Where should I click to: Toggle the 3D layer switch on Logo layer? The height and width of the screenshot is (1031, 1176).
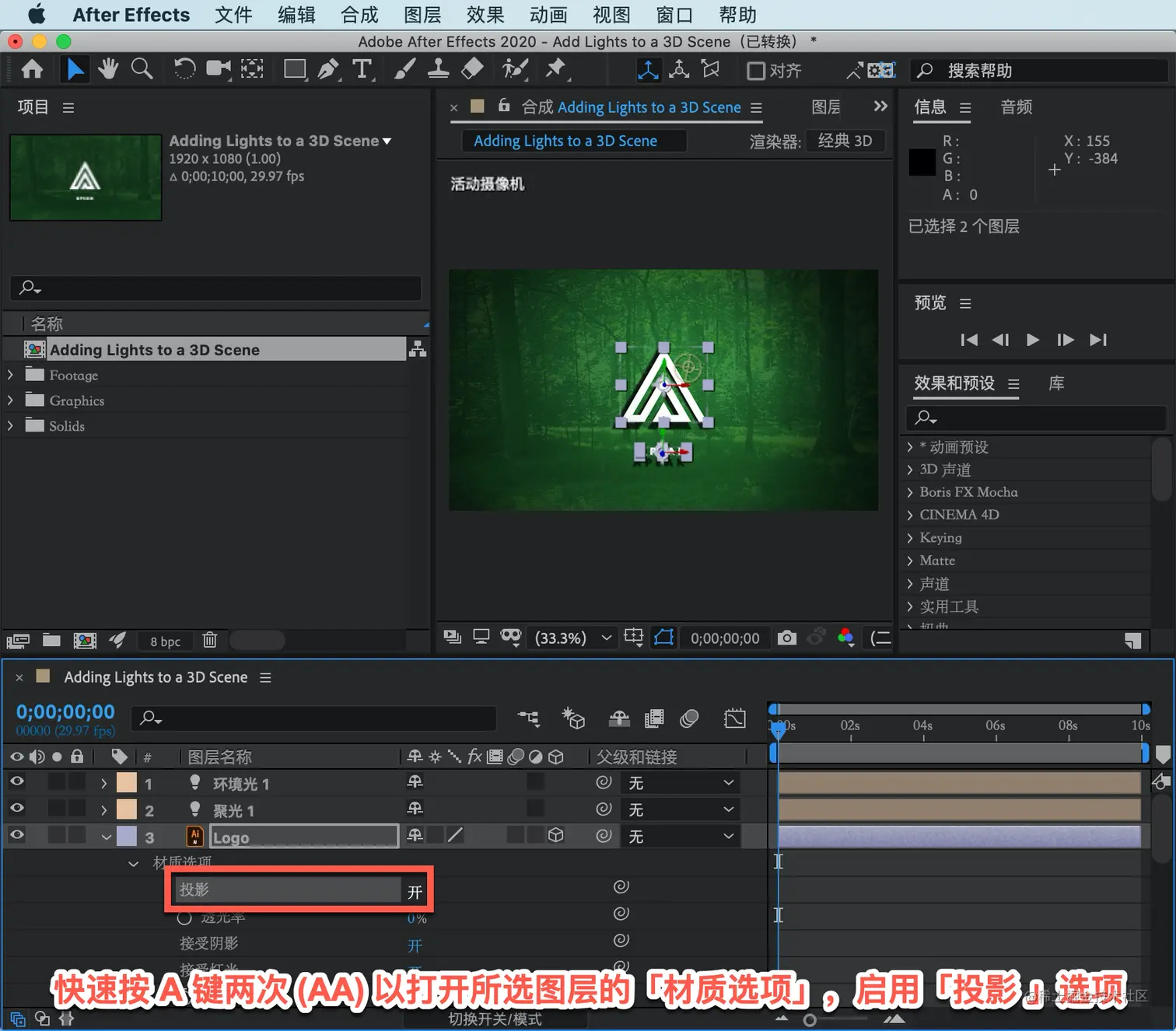point(556,835)
